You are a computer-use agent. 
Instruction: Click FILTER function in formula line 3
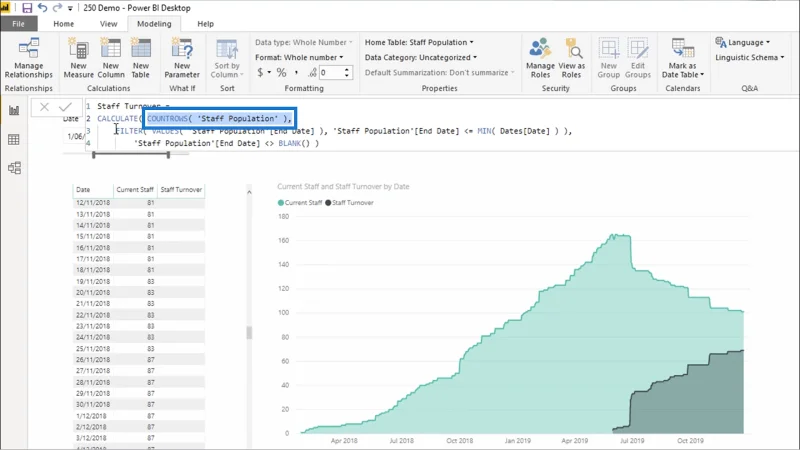pos(129,131)
